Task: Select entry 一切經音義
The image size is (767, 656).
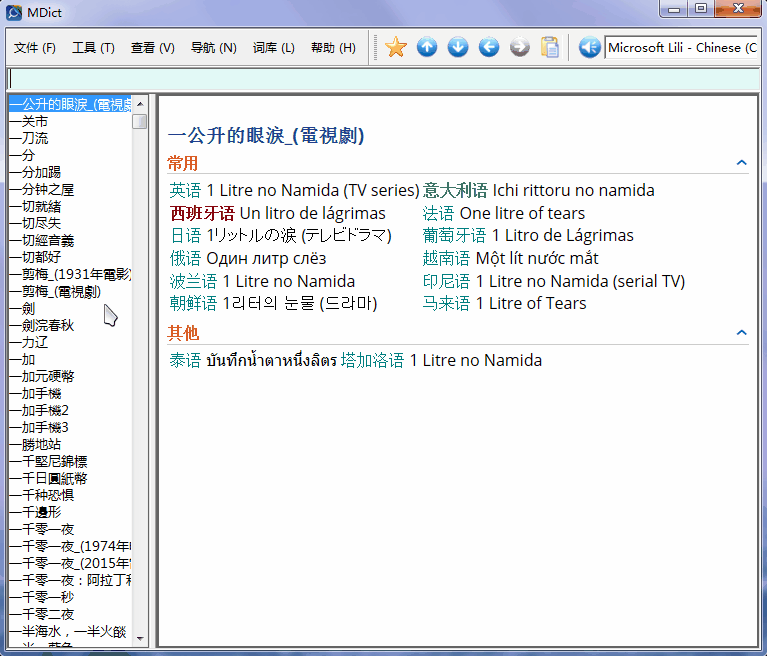Action: point(42,240)
